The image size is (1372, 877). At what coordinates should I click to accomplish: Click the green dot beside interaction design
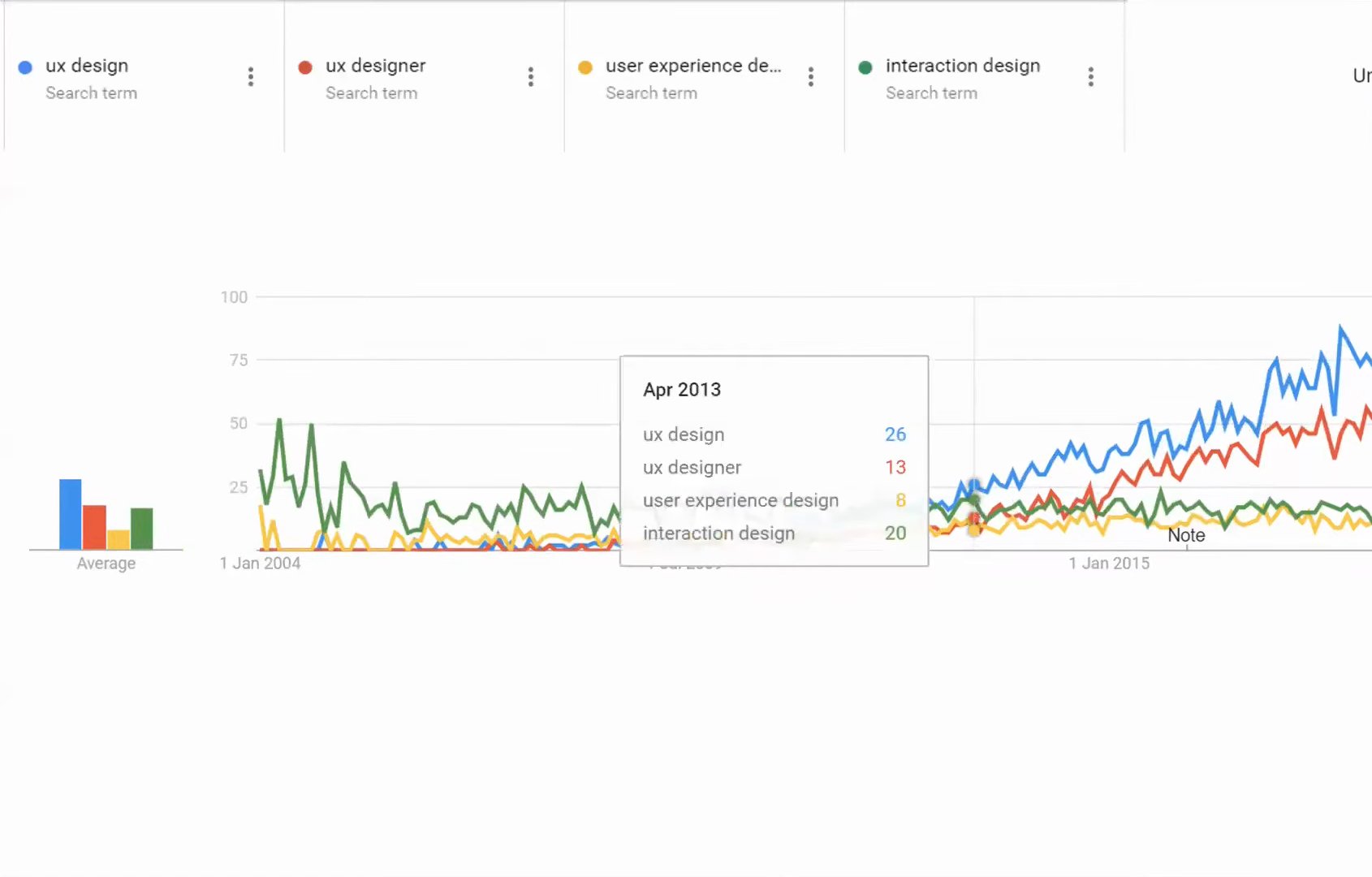pos(865,67)
